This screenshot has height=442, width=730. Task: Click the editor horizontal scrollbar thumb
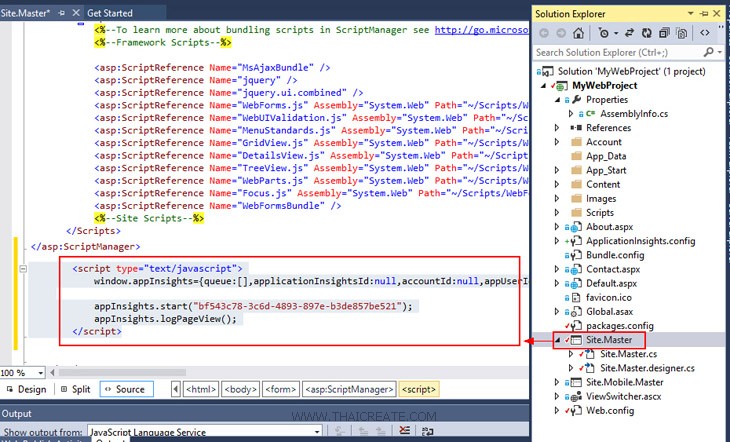(122, 373)
